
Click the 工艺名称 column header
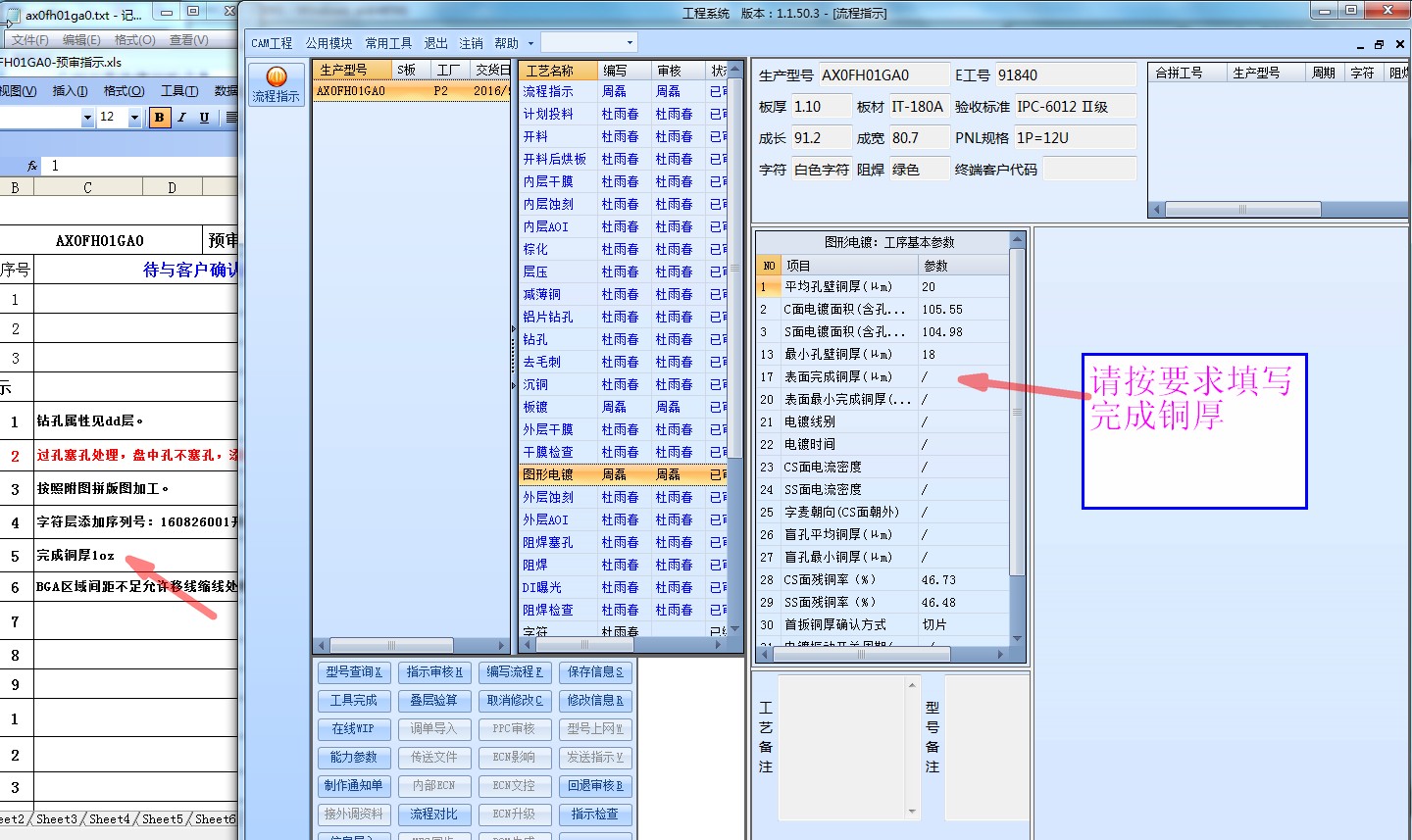(x=559, y=71)
